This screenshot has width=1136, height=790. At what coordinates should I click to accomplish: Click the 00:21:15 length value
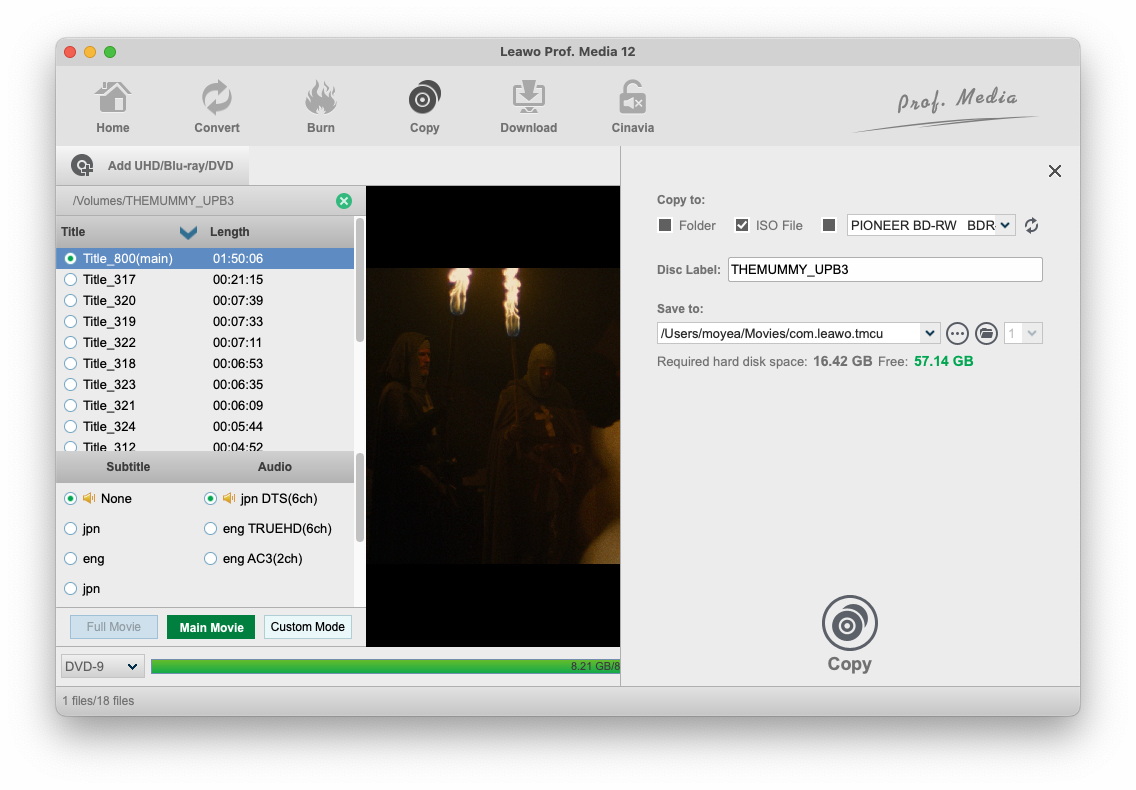pyautogui.click(x=238, y=280)
